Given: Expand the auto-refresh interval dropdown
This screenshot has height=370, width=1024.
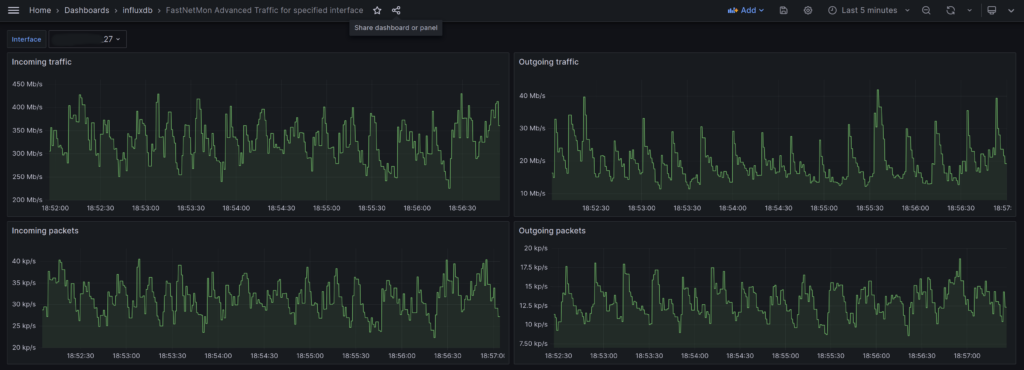Looking at the screenshot, I should point(969,10).
